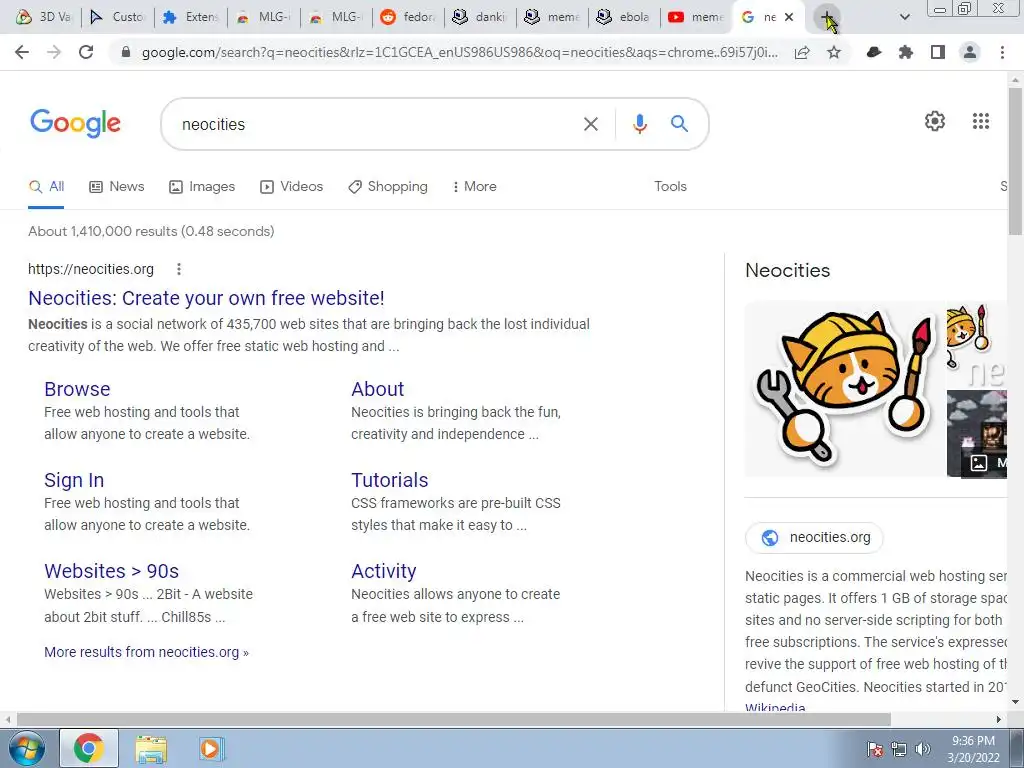The height and width of the screenshot is (768, 1024).
Task: Open 'Neocities: Create your own free website!' result
Action: (206, 298)
